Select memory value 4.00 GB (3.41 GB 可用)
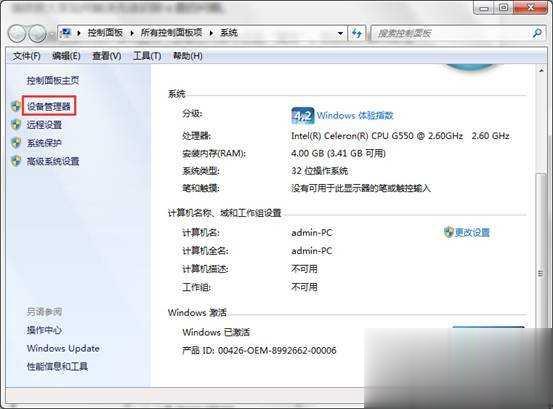 pos(338,153)
